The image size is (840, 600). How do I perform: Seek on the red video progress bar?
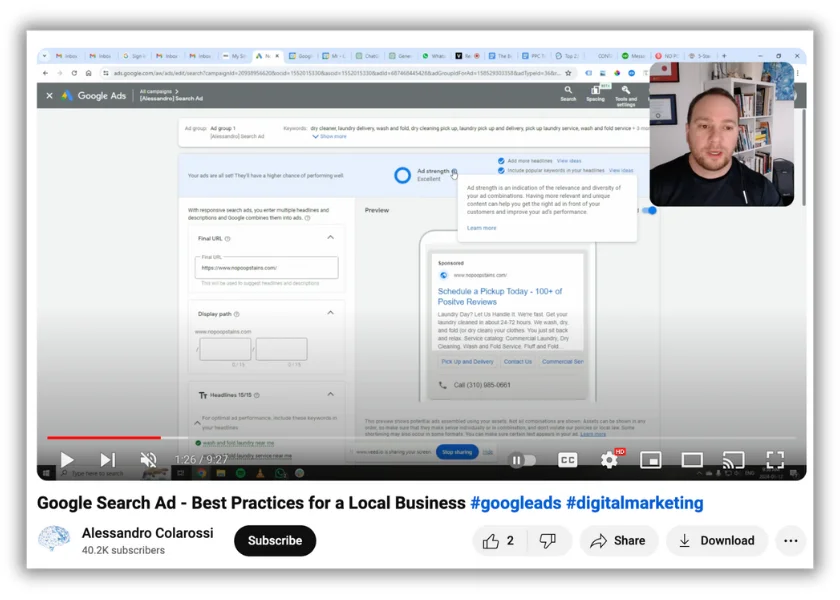pos(104,438)
